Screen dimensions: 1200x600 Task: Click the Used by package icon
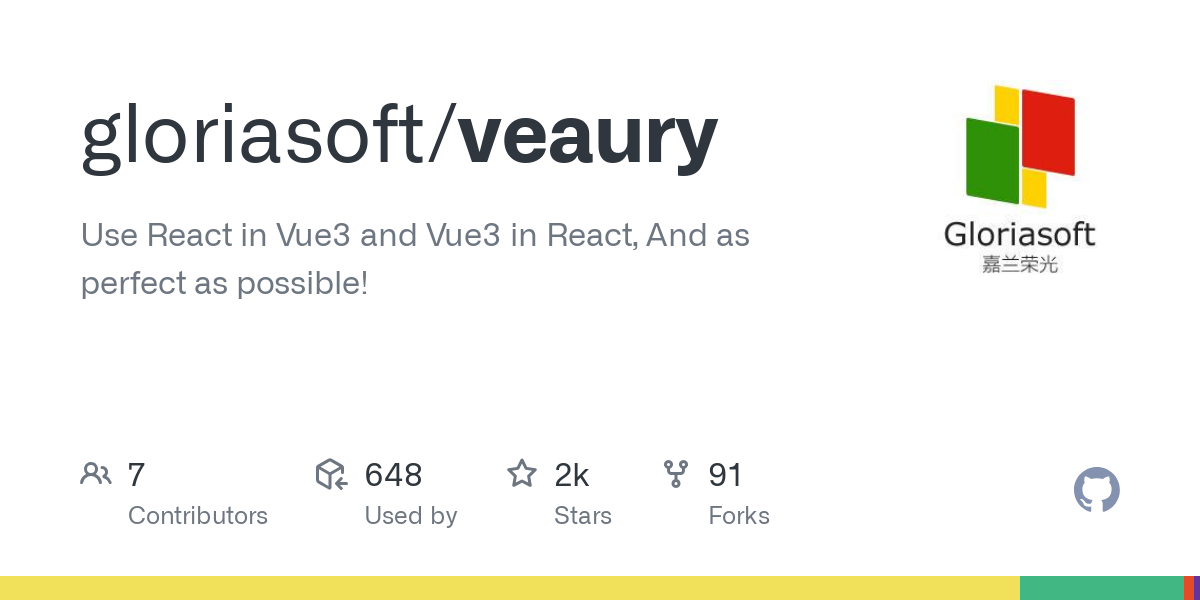(x=331, y=474)
